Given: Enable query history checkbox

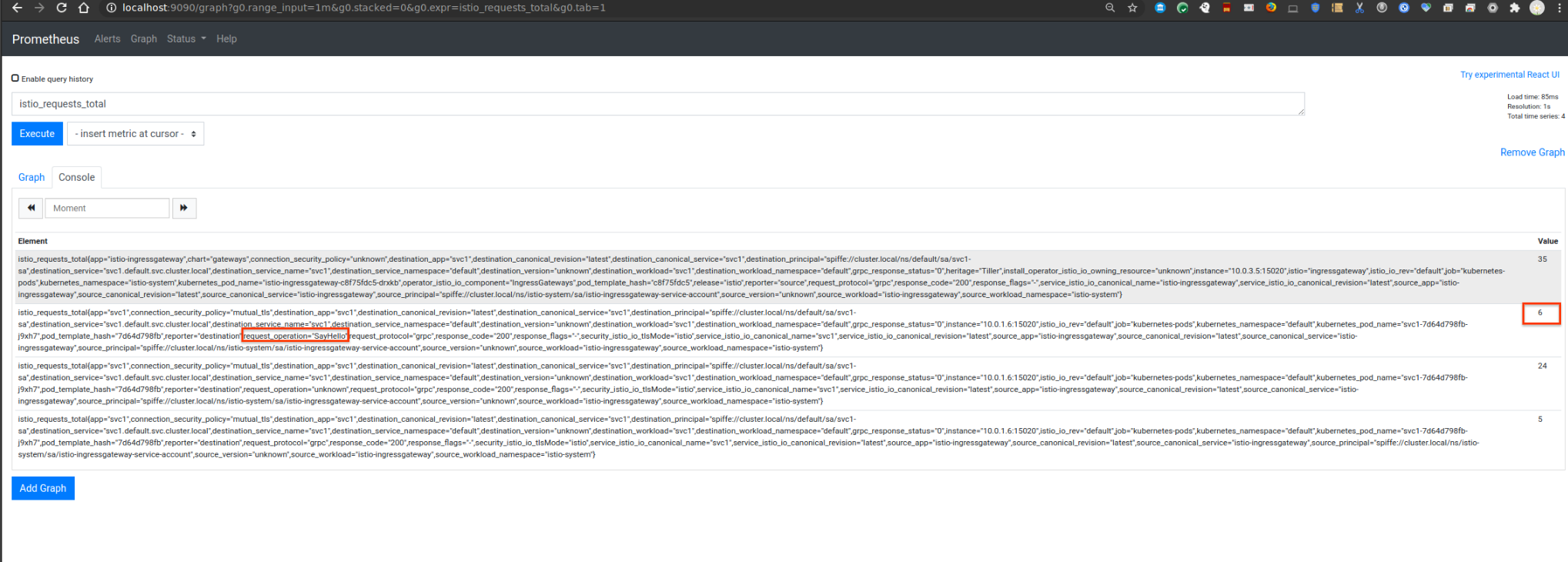Looking at the screenshot, I should [x=15, y=78].
